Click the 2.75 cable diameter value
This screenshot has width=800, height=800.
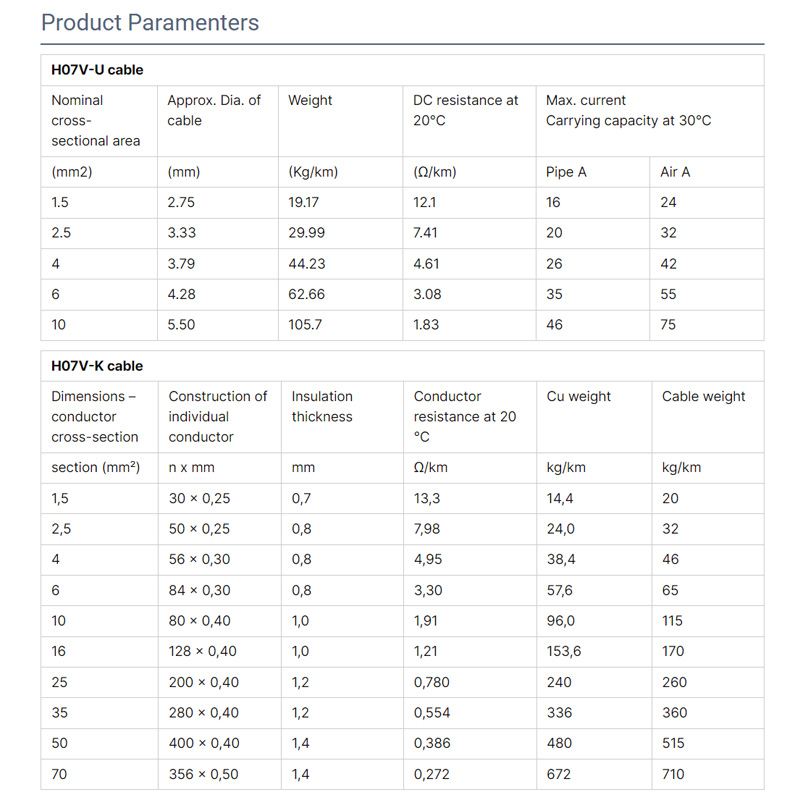point(182,202)
